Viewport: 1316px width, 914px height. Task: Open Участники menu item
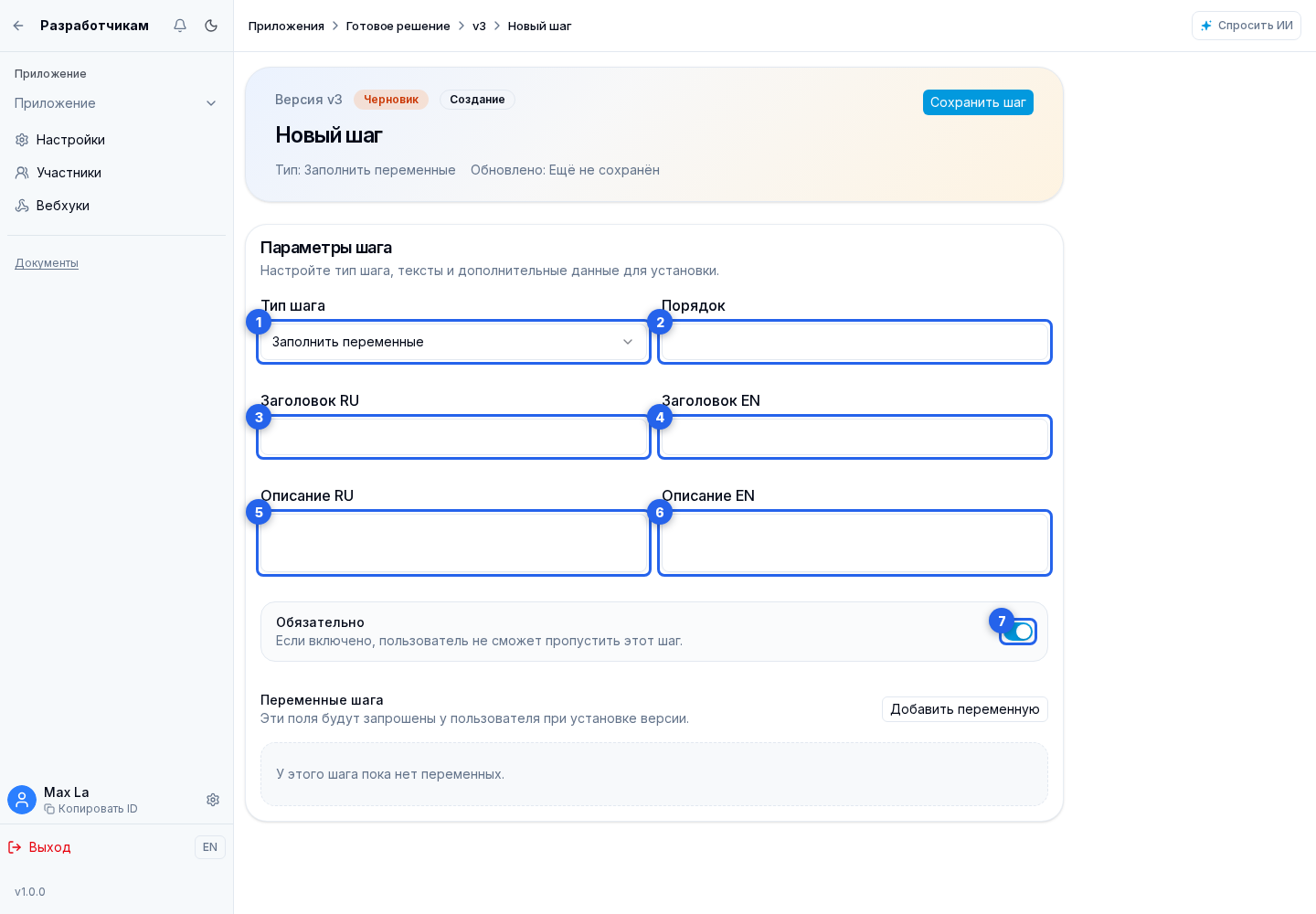[x=116, y=173]
